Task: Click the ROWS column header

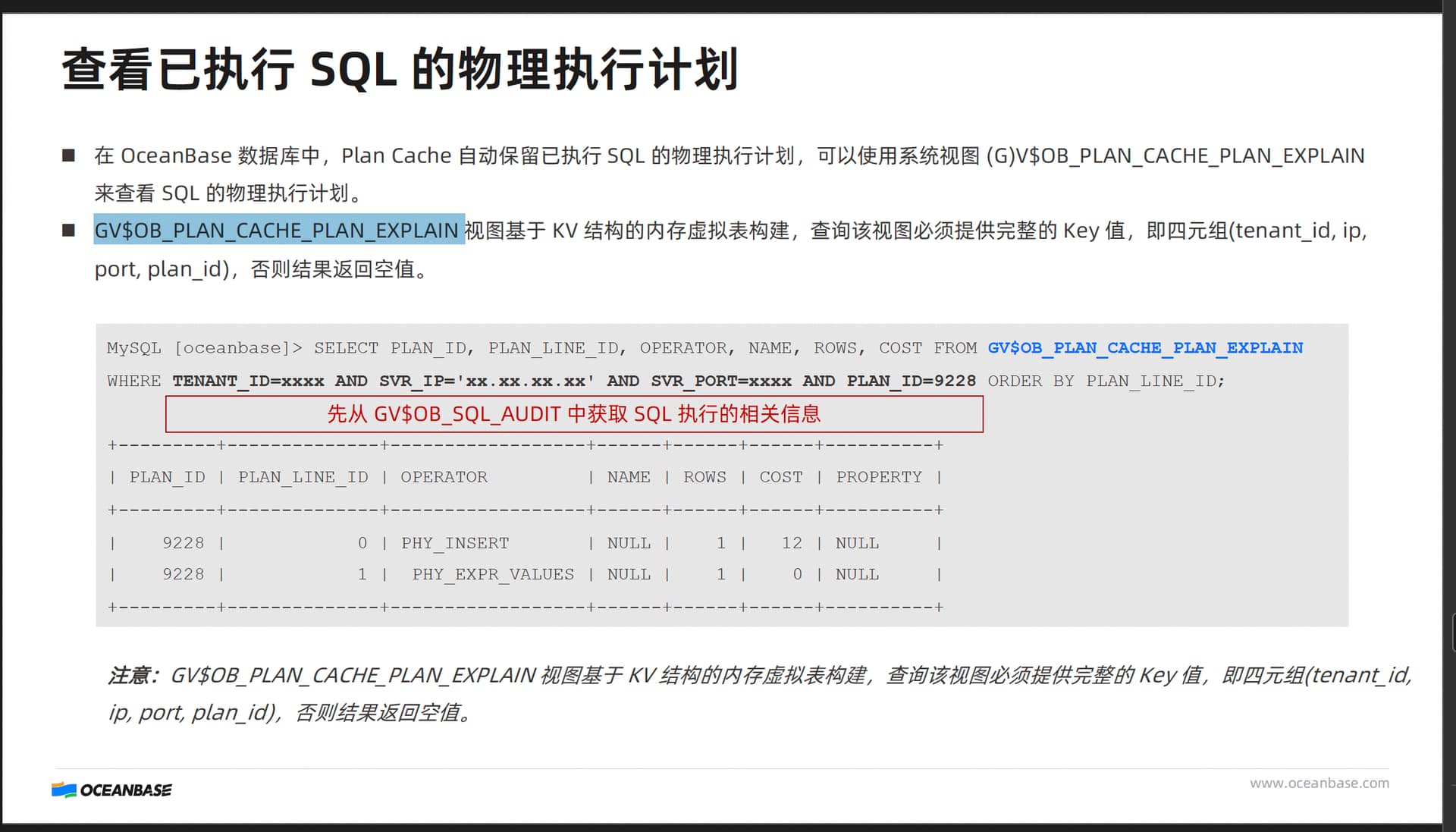Action: 704,477
